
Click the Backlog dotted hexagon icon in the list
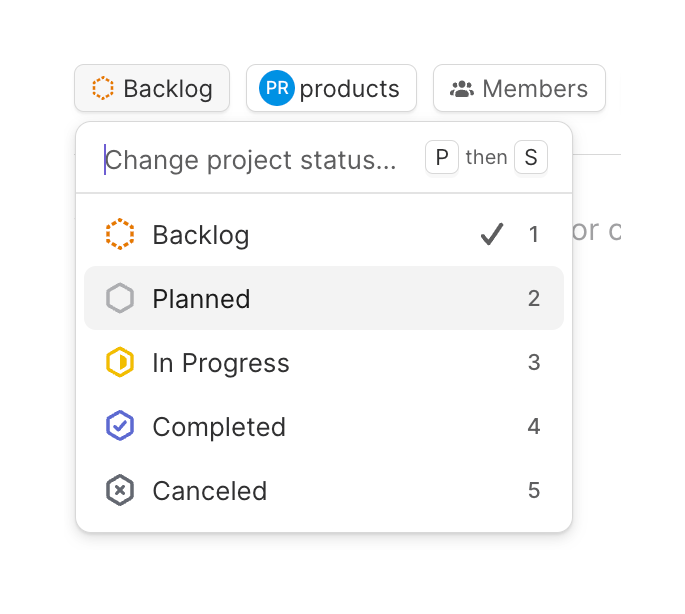(x=120, y=235)
